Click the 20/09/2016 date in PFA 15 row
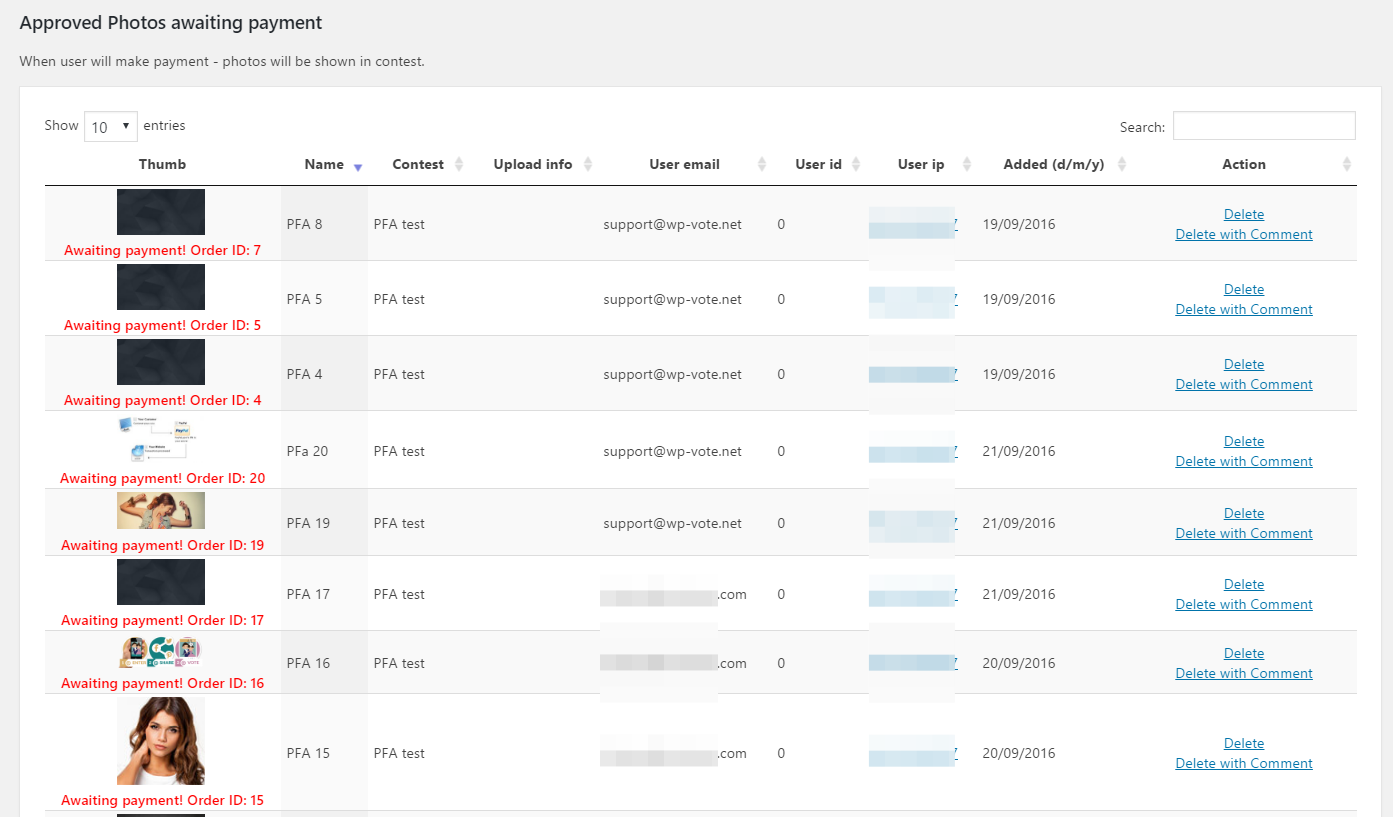Image resolution: width=1393 pixels, height=817 pixels. point(1019,753)
